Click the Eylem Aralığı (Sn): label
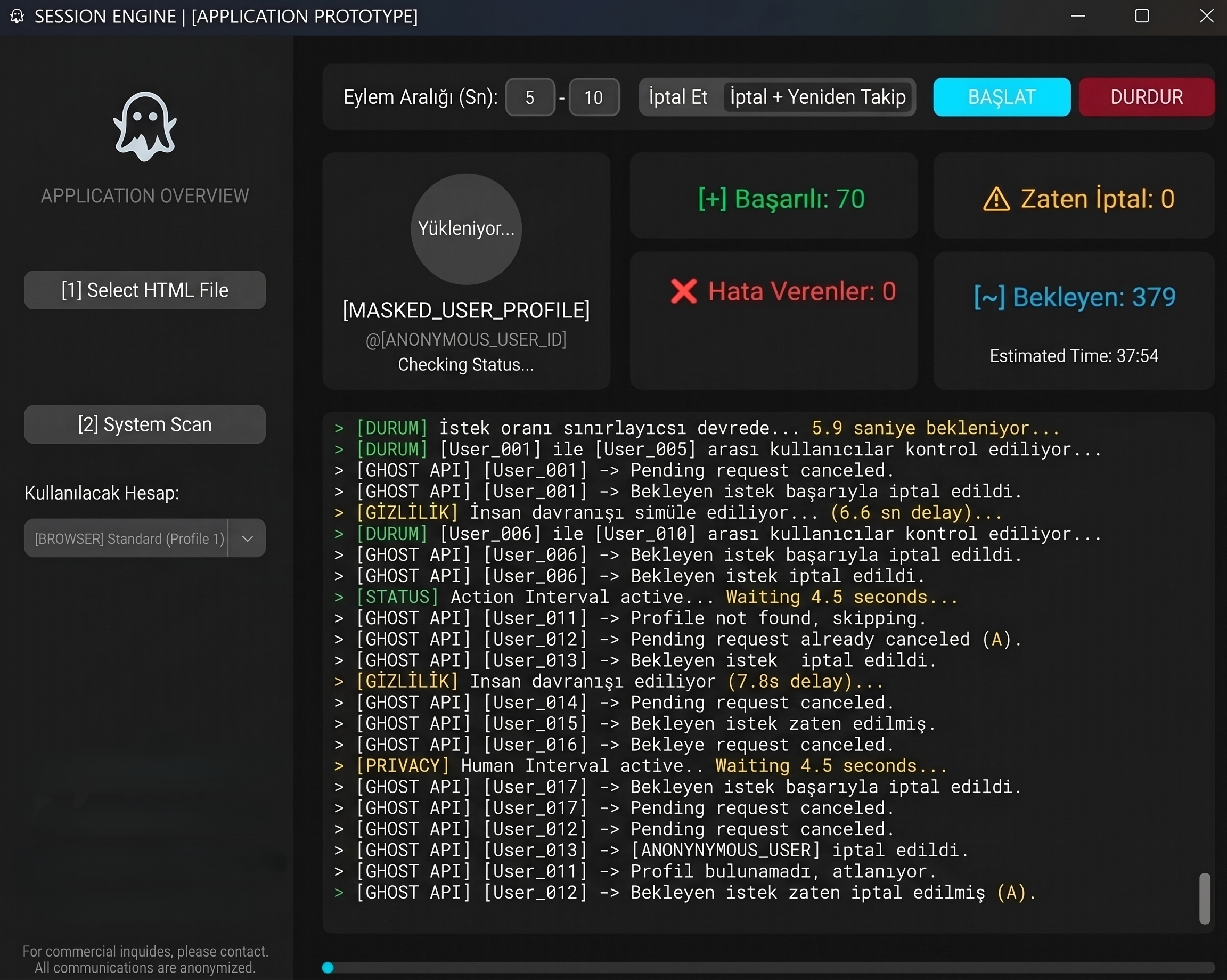Viewport: 1227px width, 980px height. [421, 97]
